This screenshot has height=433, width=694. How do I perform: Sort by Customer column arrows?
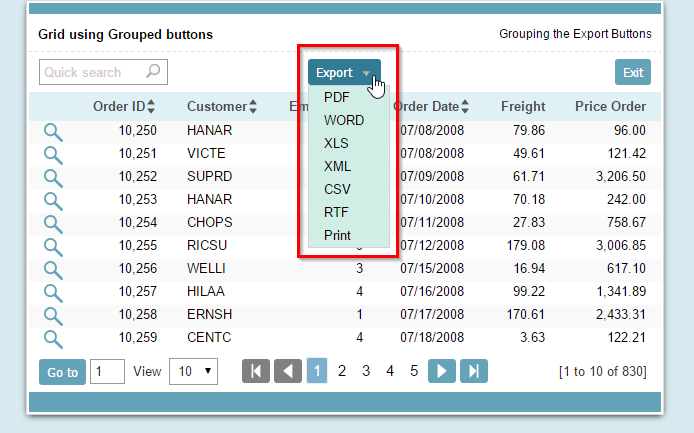[x=253, y=107]
